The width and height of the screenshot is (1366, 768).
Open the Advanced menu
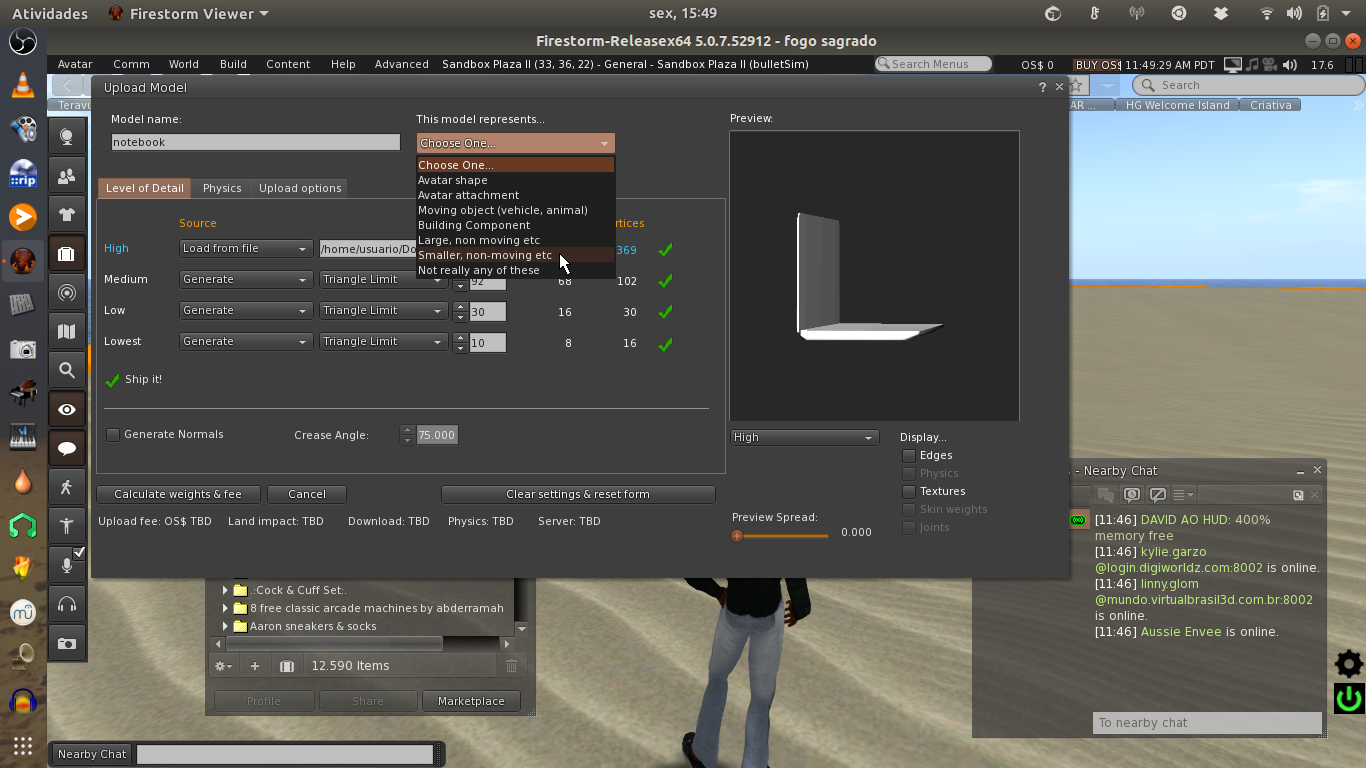tap(401, 63)
